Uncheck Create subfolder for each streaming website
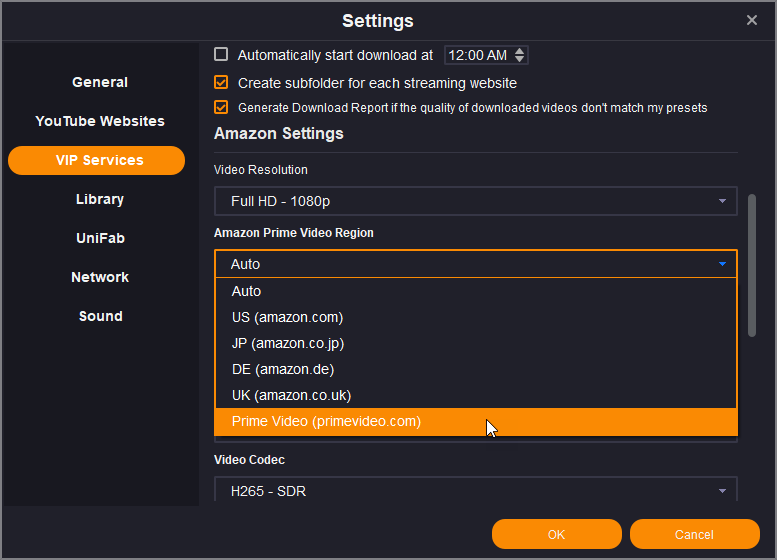The height and width of the screenshot is (560, 777). click(221, 83)
